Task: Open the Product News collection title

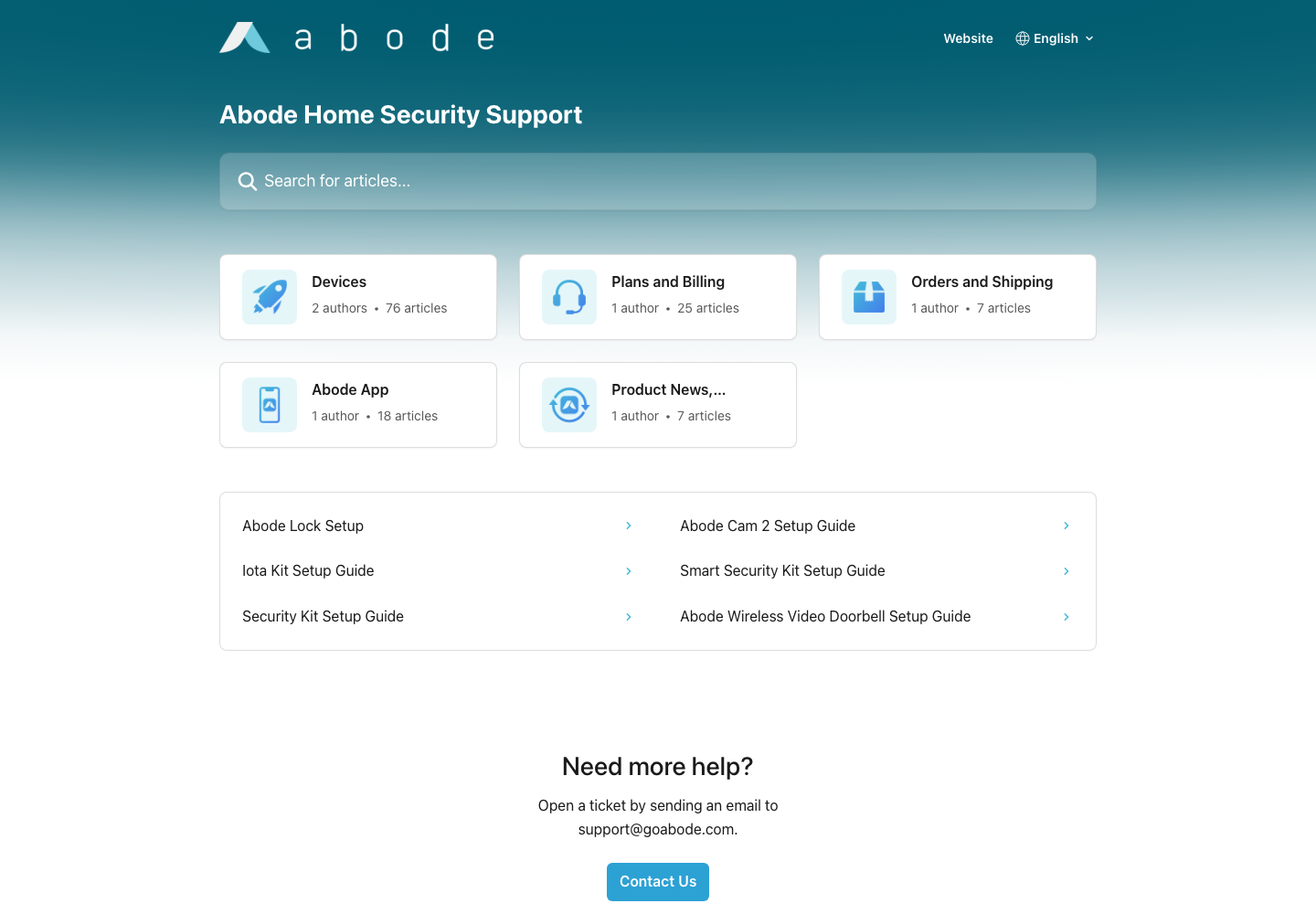Action: [669, 389]
